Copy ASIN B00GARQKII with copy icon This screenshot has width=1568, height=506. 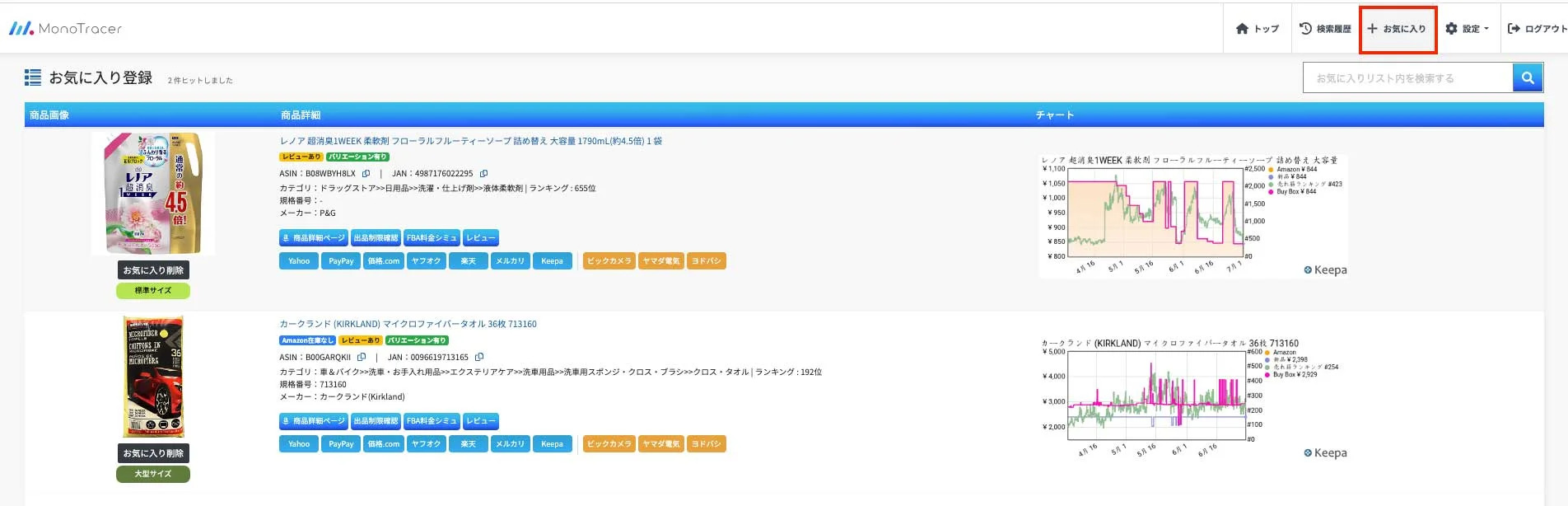click(362, 357)
